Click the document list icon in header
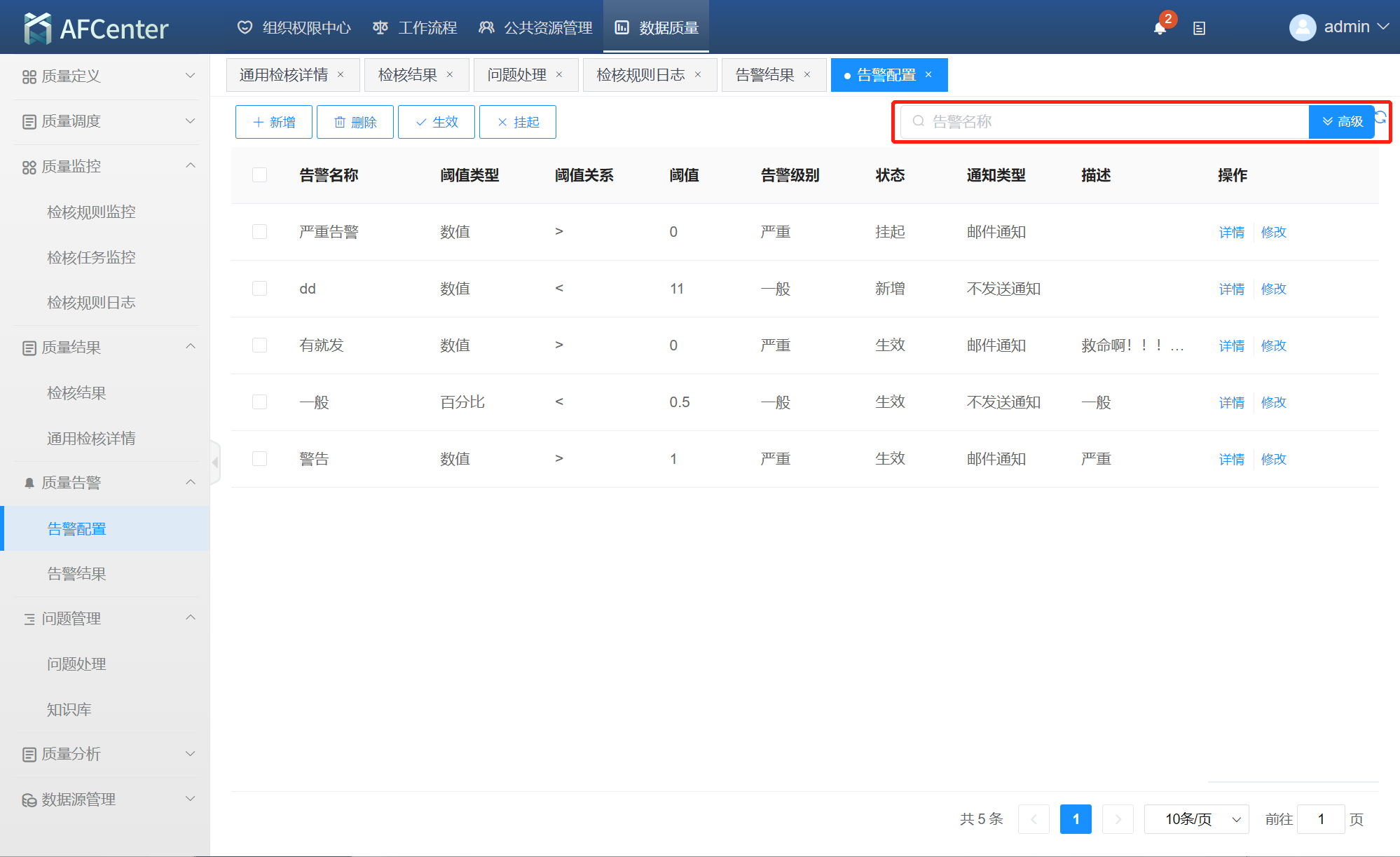The width and height of the screenshot is (1400, 857). click(1199, 29)
